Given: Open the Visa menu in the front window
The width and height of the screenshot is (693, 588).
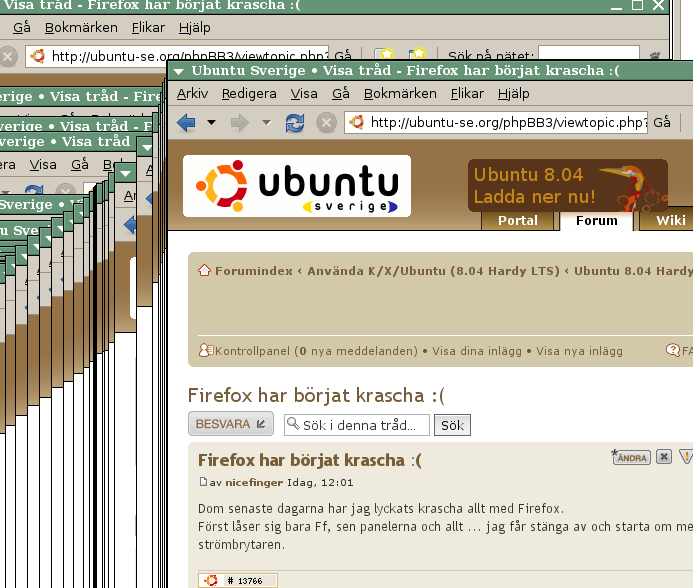Looking at the screenshot, I should [304, 94].
